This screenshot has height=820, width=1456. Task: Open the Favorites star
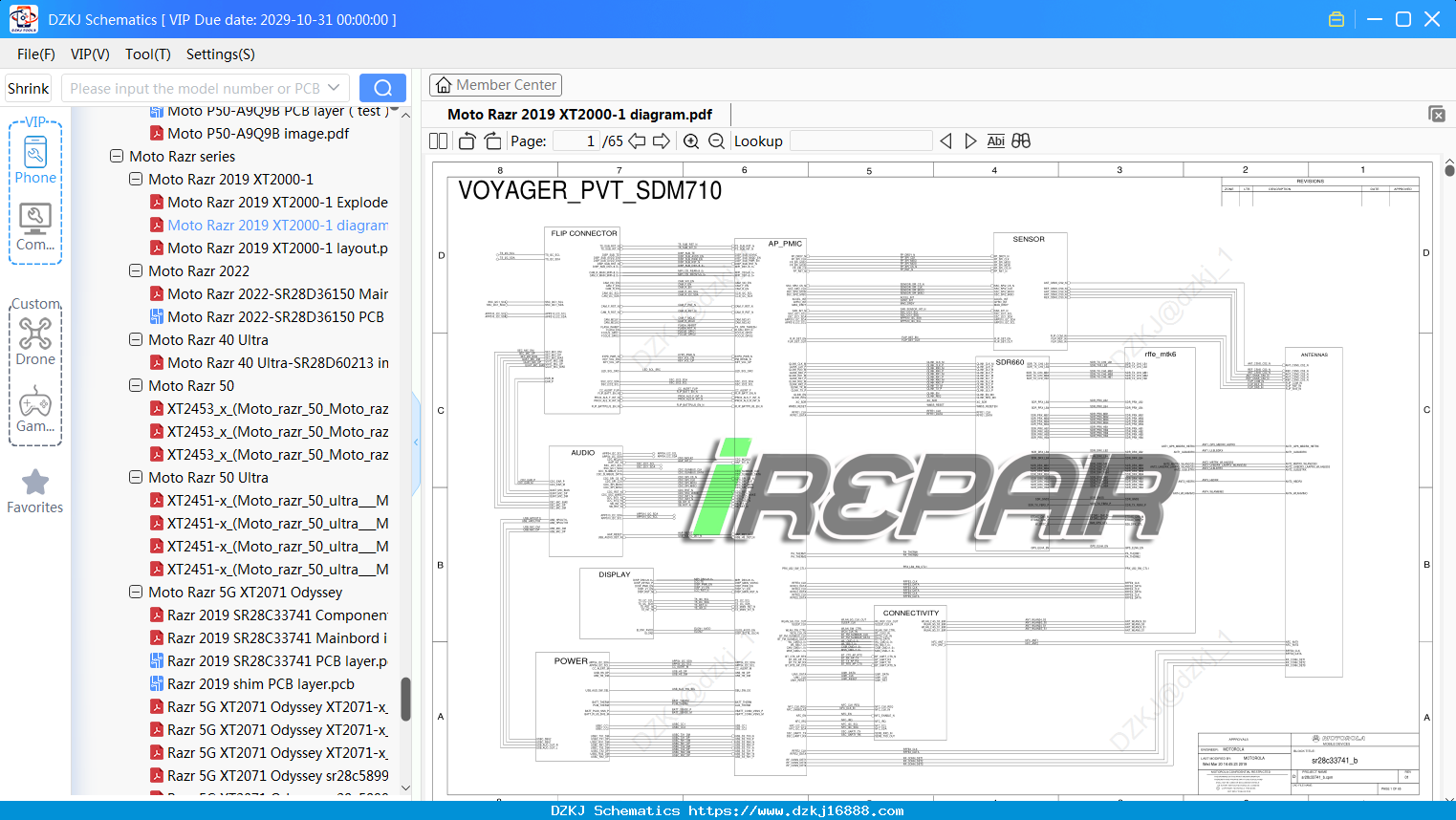(x=35, y=491)
